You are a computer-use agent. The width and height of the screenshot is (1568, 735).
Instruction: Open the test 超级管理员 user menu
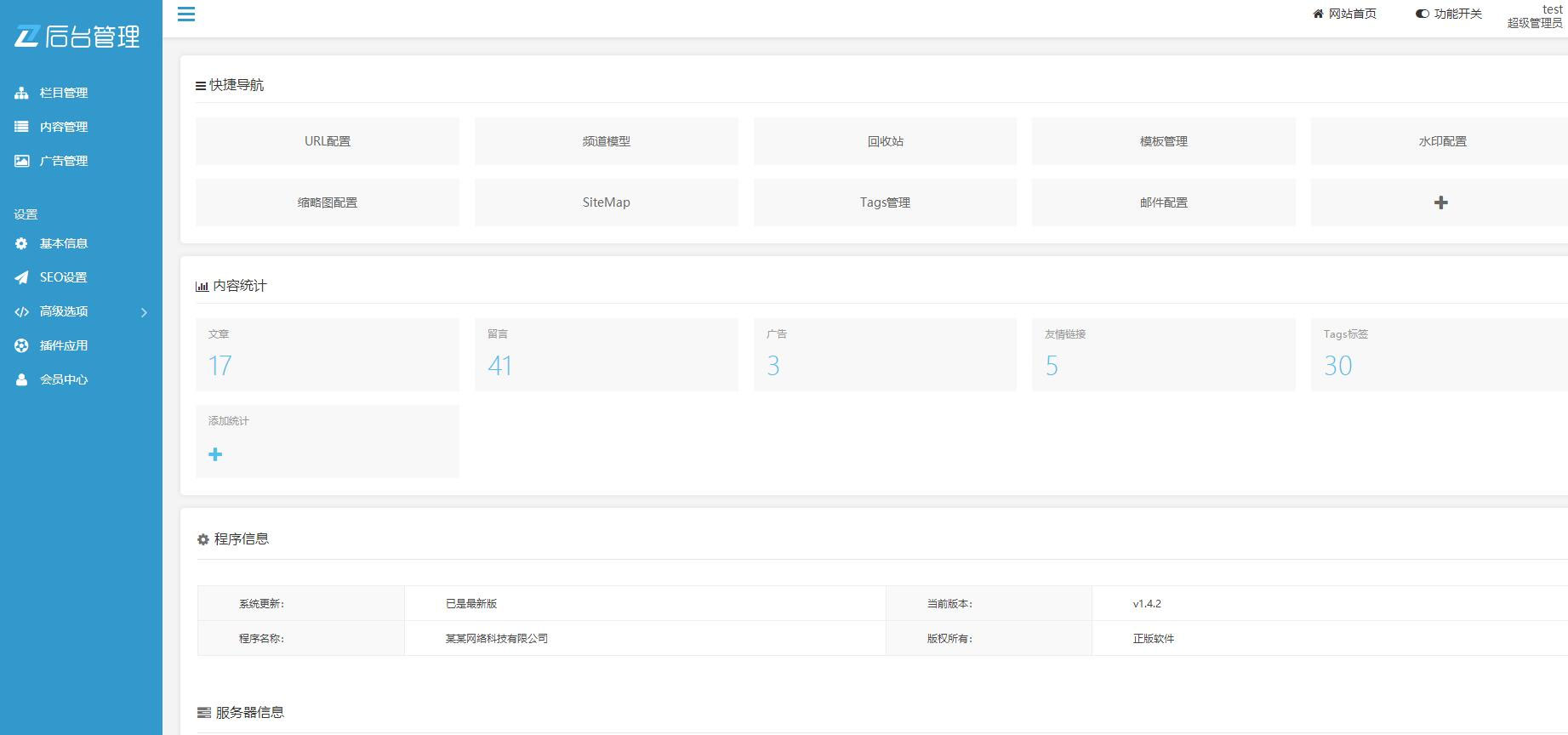(1536, 16)
